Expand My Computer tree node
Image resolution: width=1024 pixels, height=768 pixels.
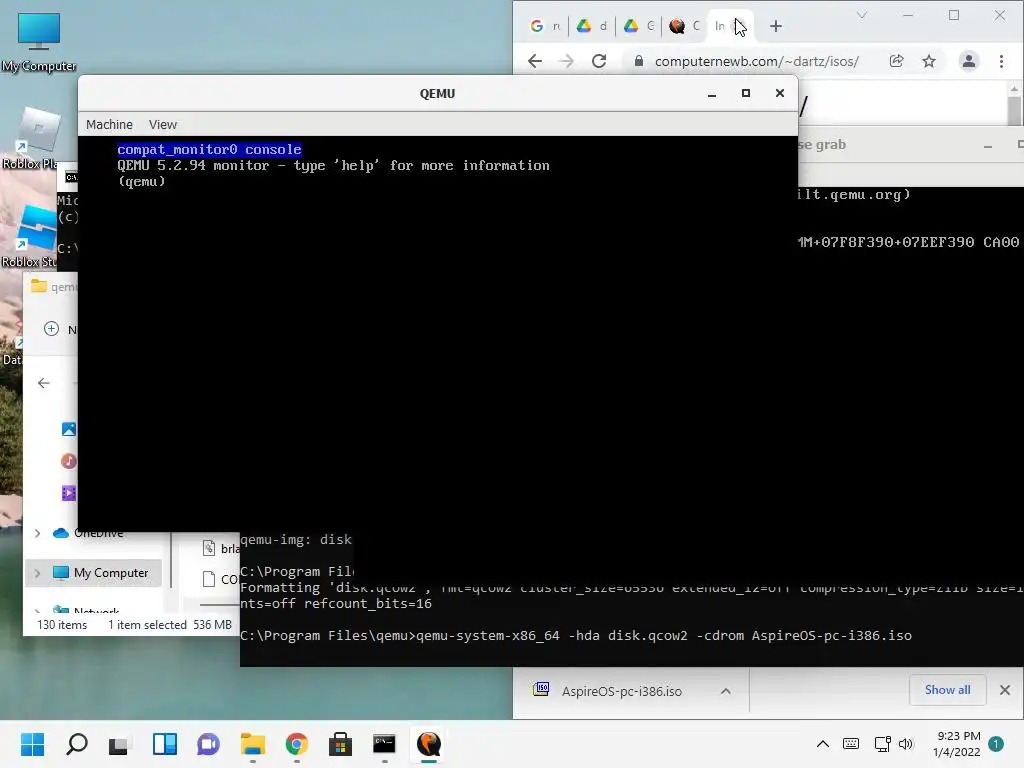(37, 573)
